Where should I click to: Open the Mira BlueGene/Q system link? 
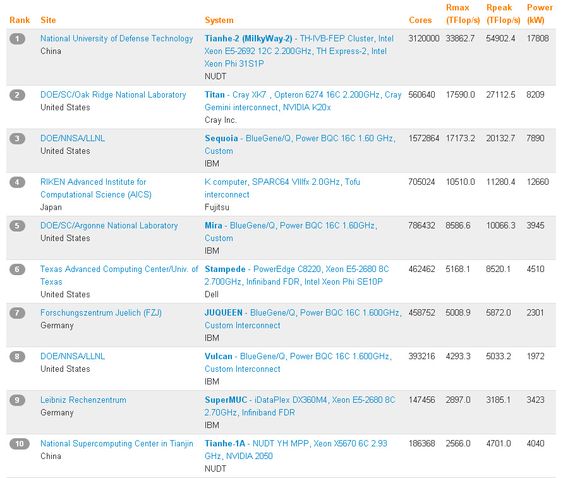click(x=291, y=232)
